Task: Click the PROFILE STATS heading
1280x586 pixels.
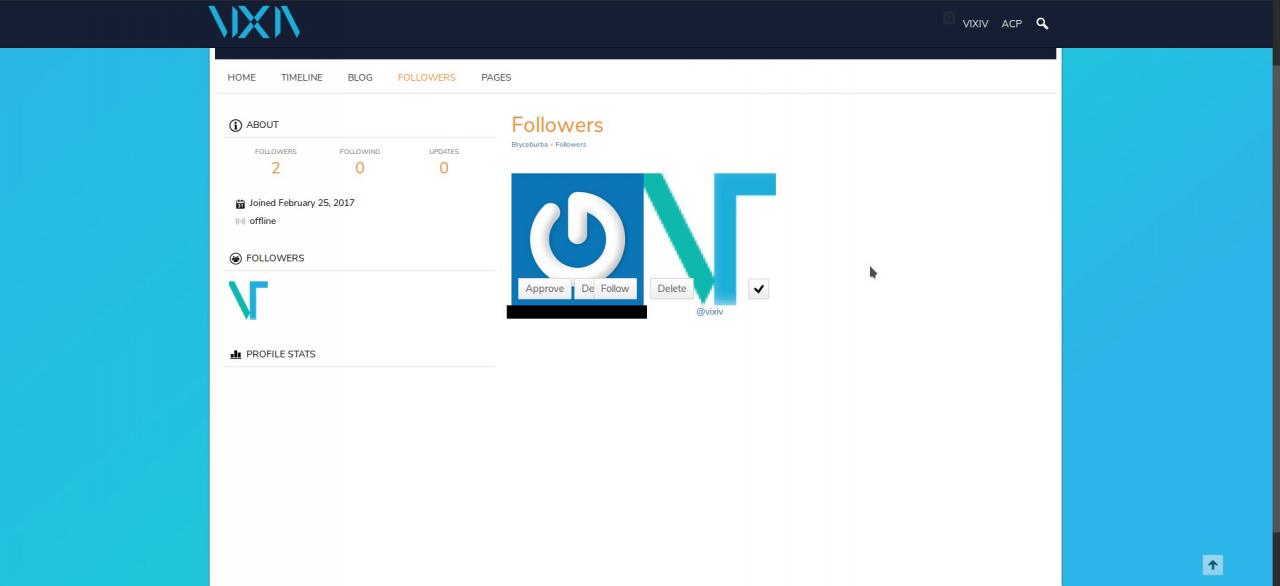Action: [281, 354]
